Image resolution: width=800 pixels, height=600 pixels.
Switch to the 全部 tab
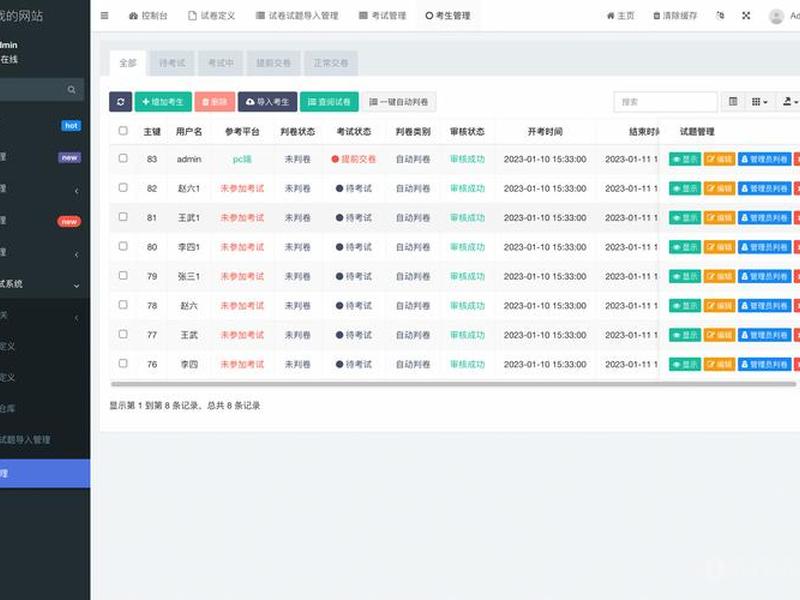coord(128,63)
